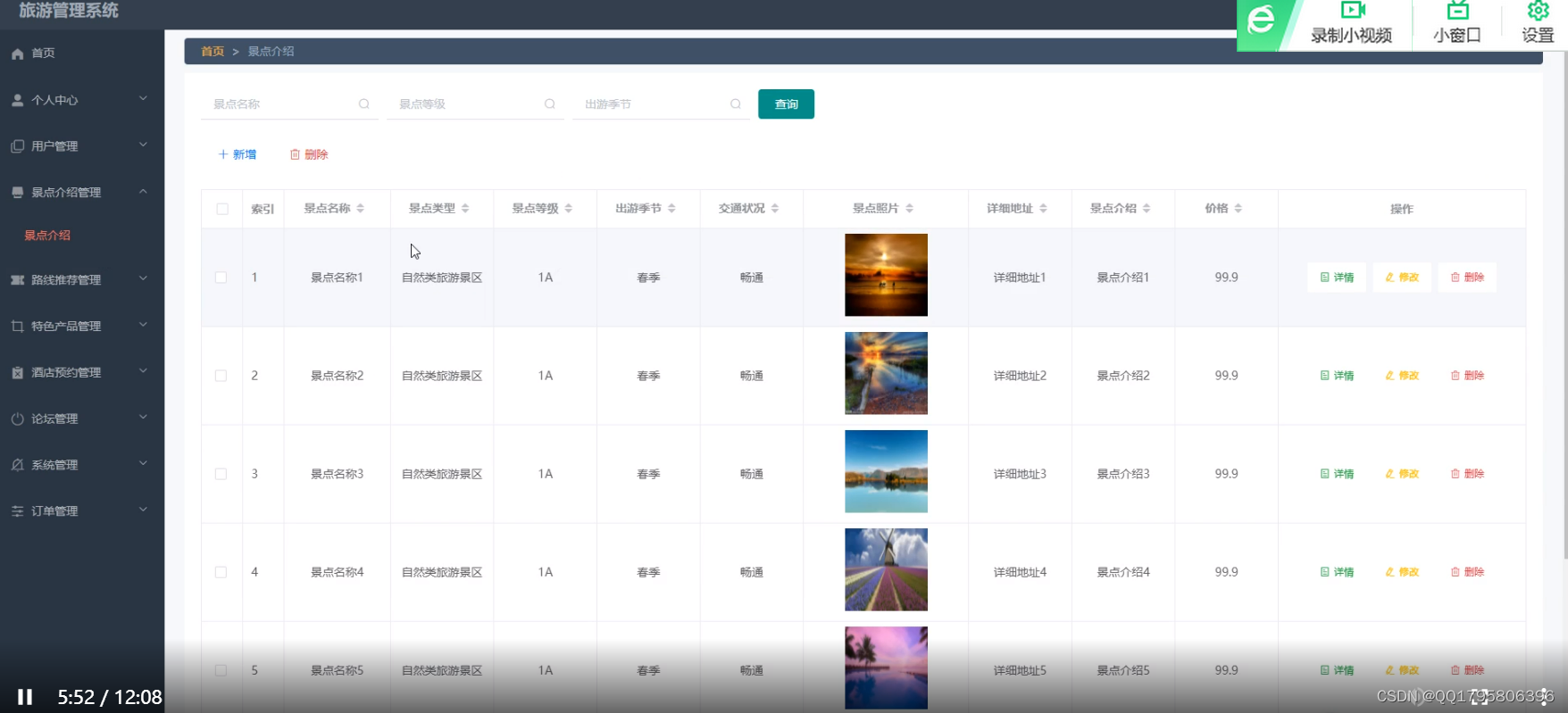Image resolution: width=1568 pixels, height=713 pixels.
Task: Sort by 出游季节 column arrows
Action: (x=671, y=209)
